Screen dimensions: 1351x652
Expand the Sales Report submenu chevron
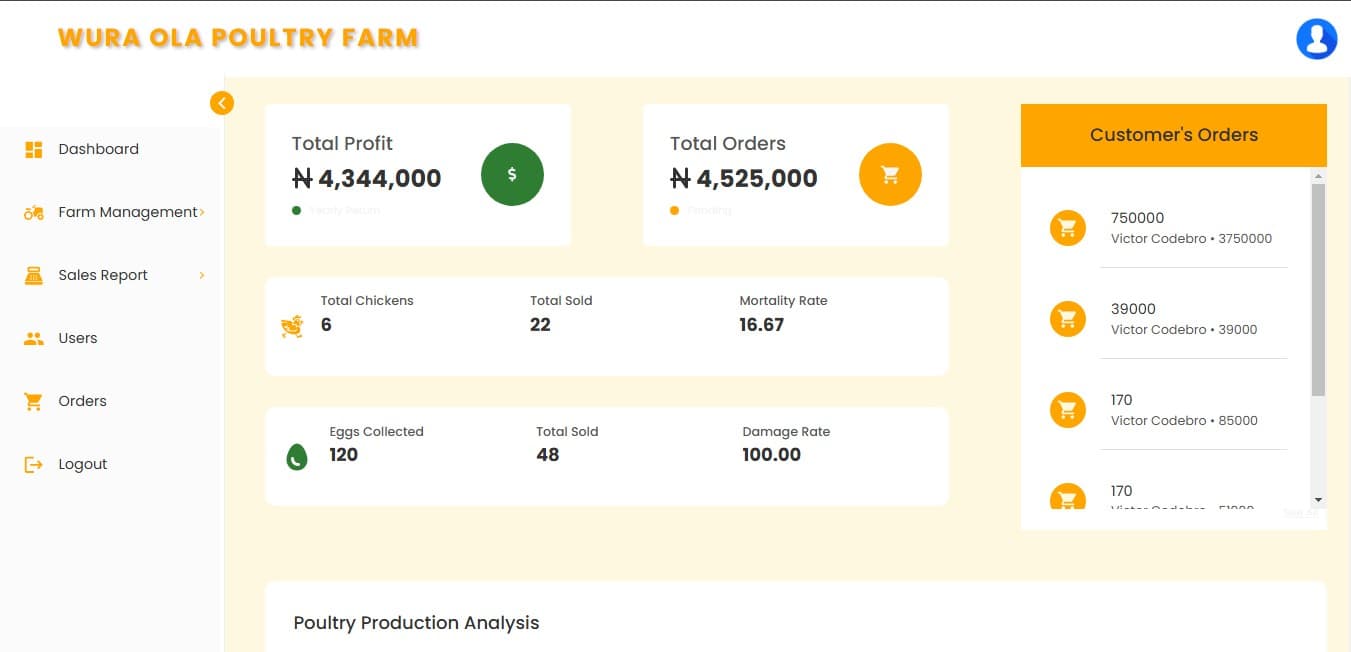pyautogui.click(x=202, y=275)
